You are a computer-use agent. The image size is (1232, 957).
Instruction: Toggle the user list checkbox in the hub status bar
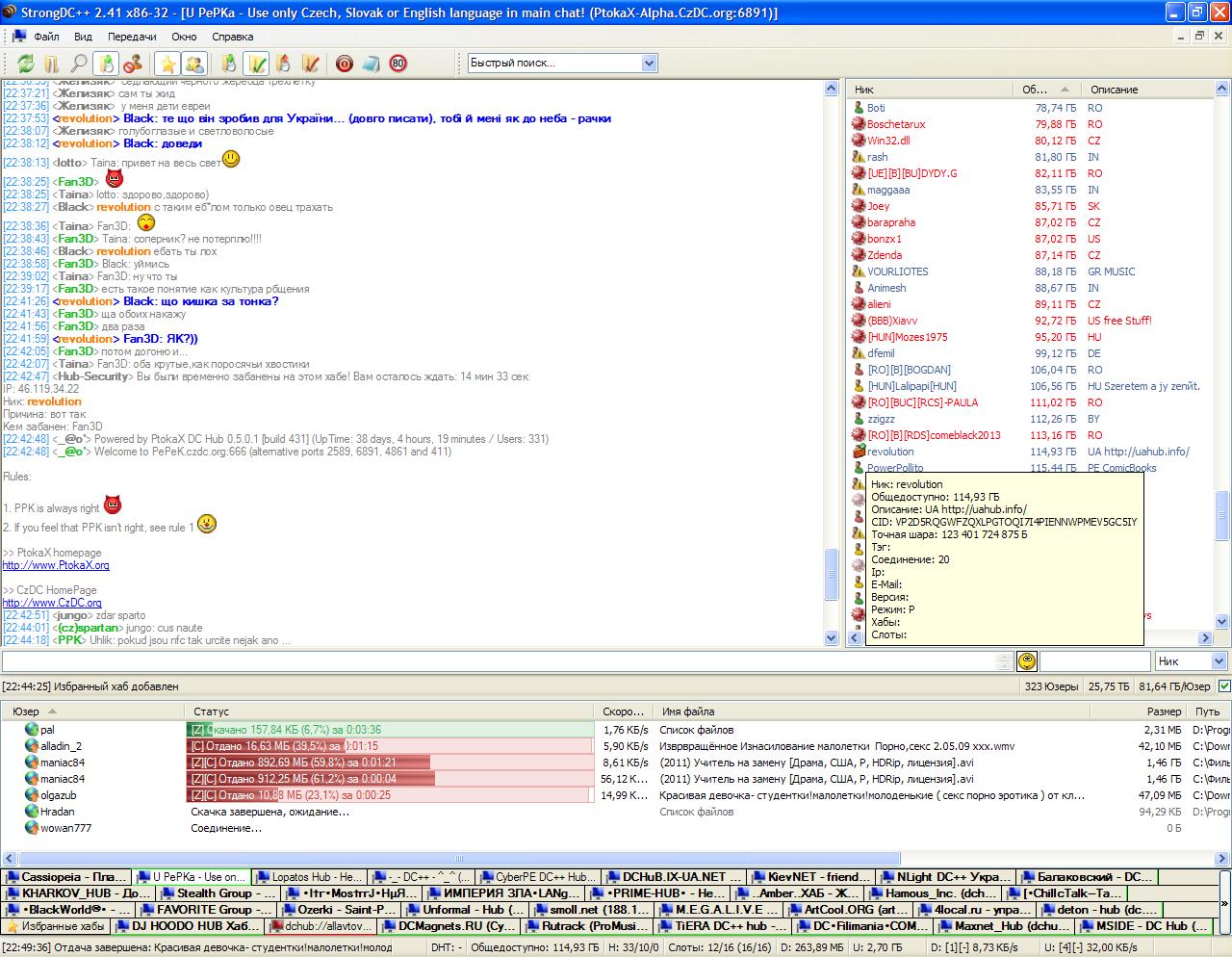(x=1224, y=686)
